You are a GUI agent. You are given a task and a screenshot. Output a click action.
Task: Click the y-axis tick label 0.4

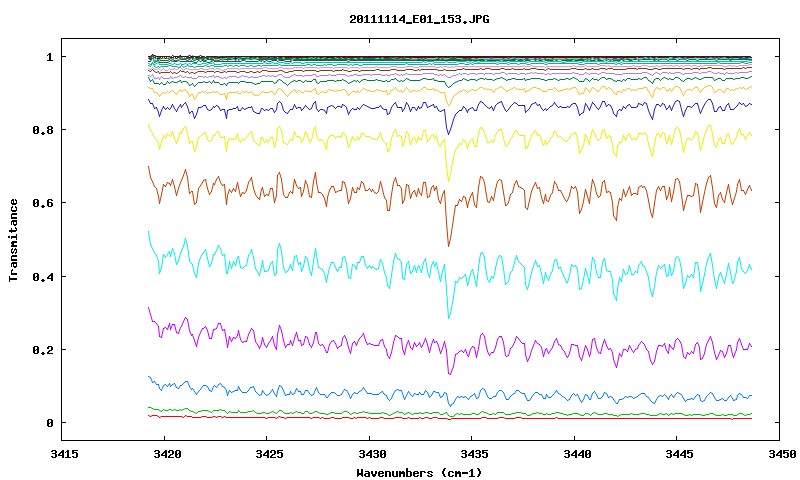(43, 276)
